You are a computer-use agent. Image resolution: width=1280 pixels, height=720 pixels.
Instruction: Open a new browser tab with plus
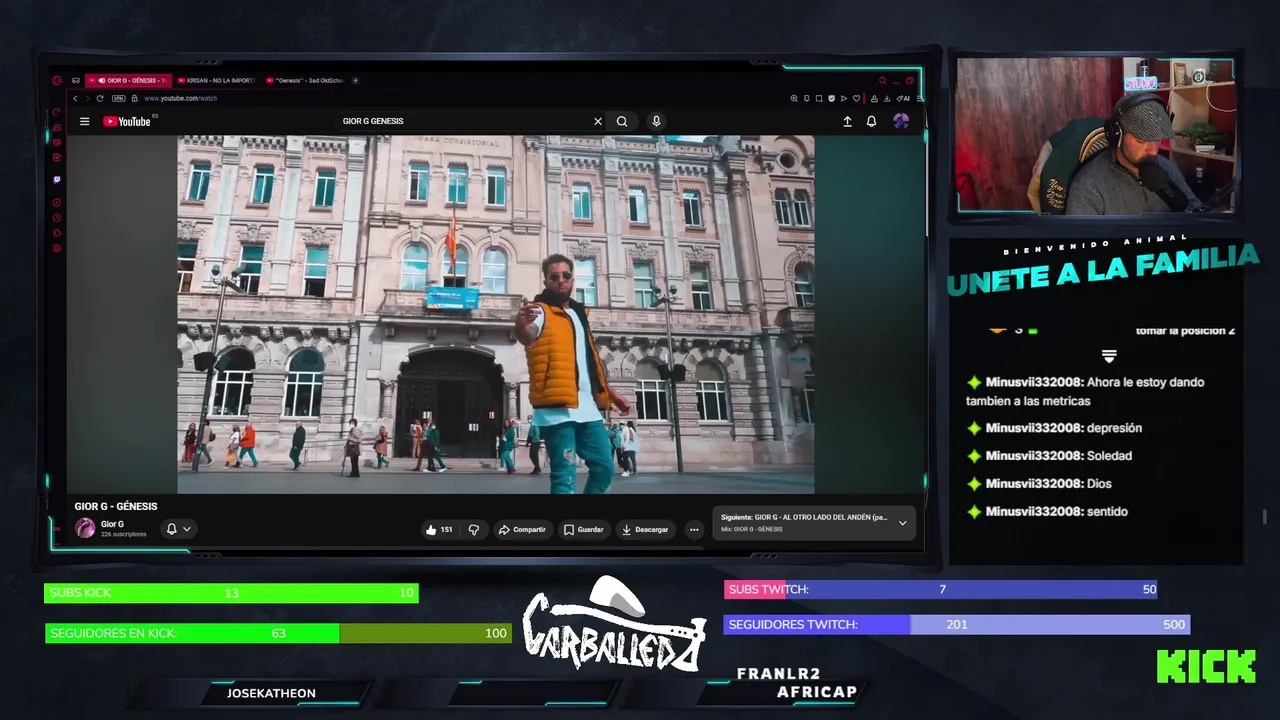click(355, 80)
